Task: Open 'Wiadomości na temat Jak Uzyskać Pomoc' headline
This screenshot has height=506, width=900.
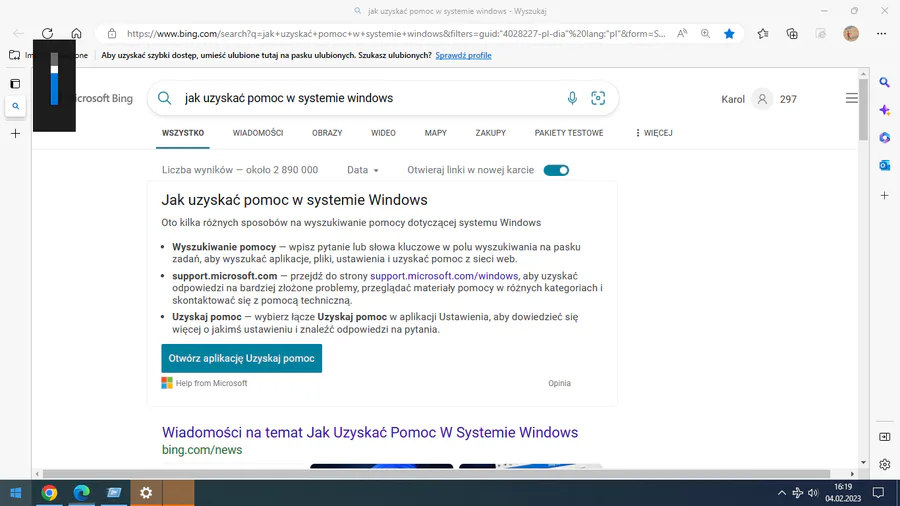Action: pos(370,432)
